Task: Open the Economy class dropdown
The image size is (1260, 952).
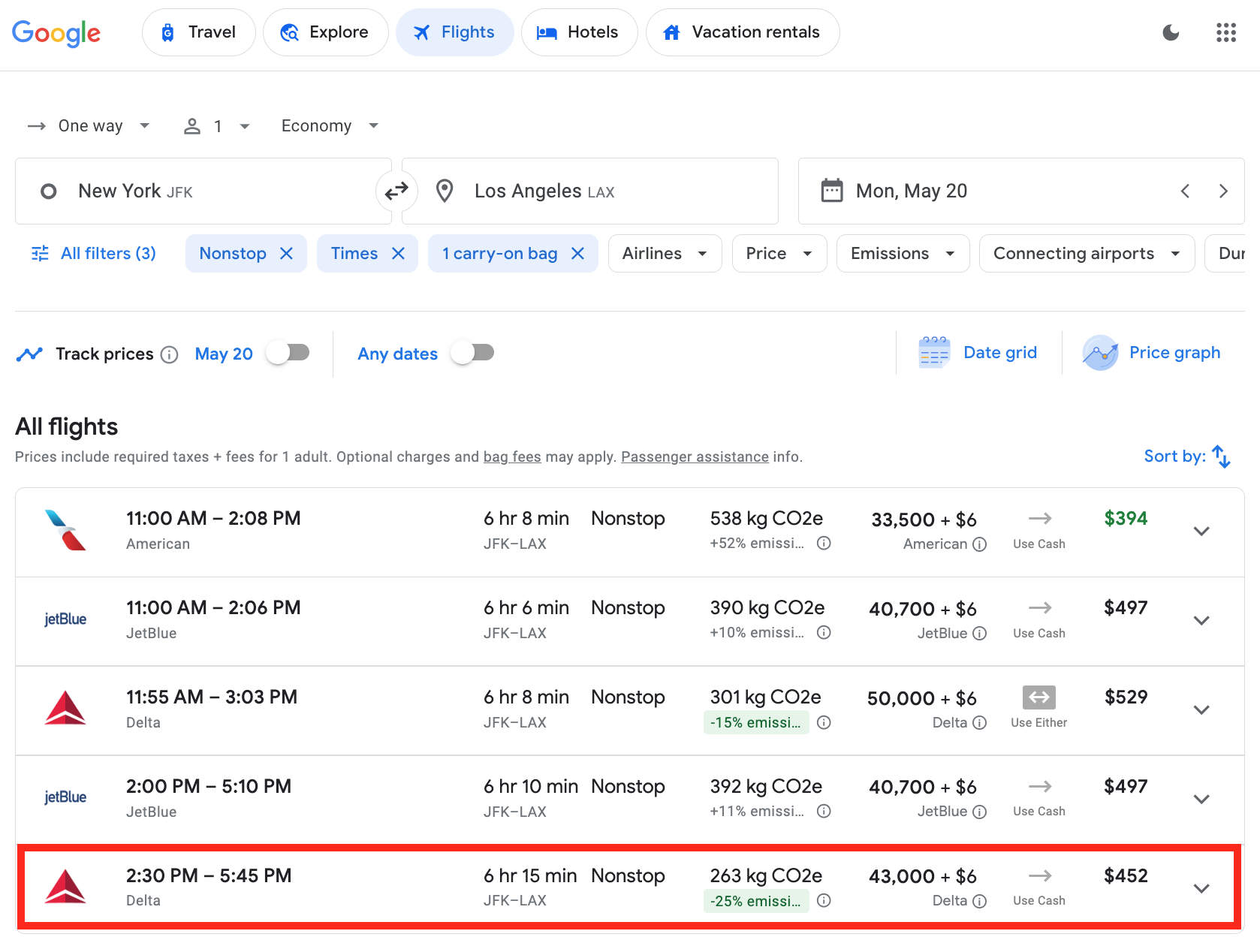Action: coord(330,126)
